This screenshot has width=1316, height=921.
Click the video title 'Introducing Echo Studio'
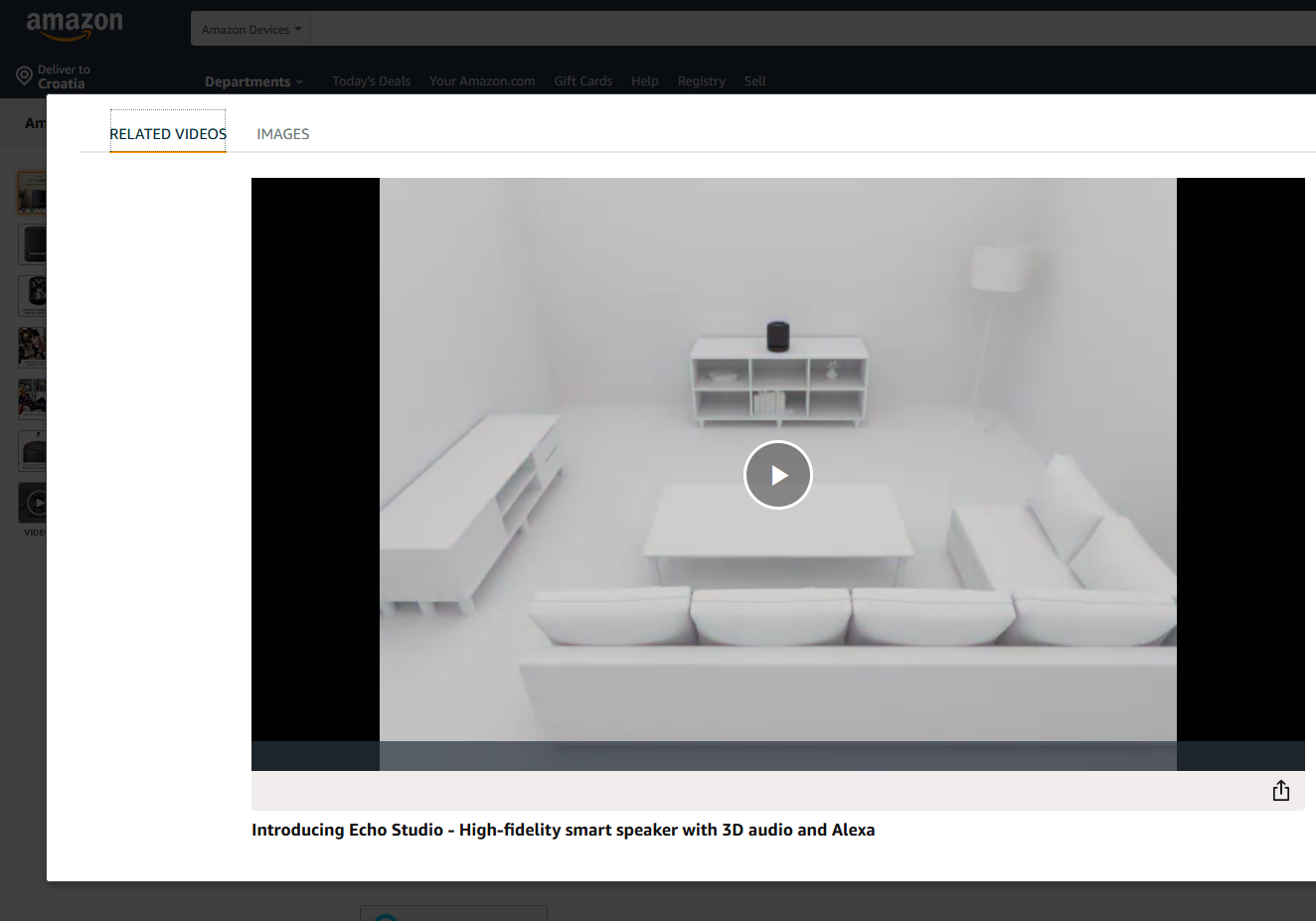coord(563,831)
